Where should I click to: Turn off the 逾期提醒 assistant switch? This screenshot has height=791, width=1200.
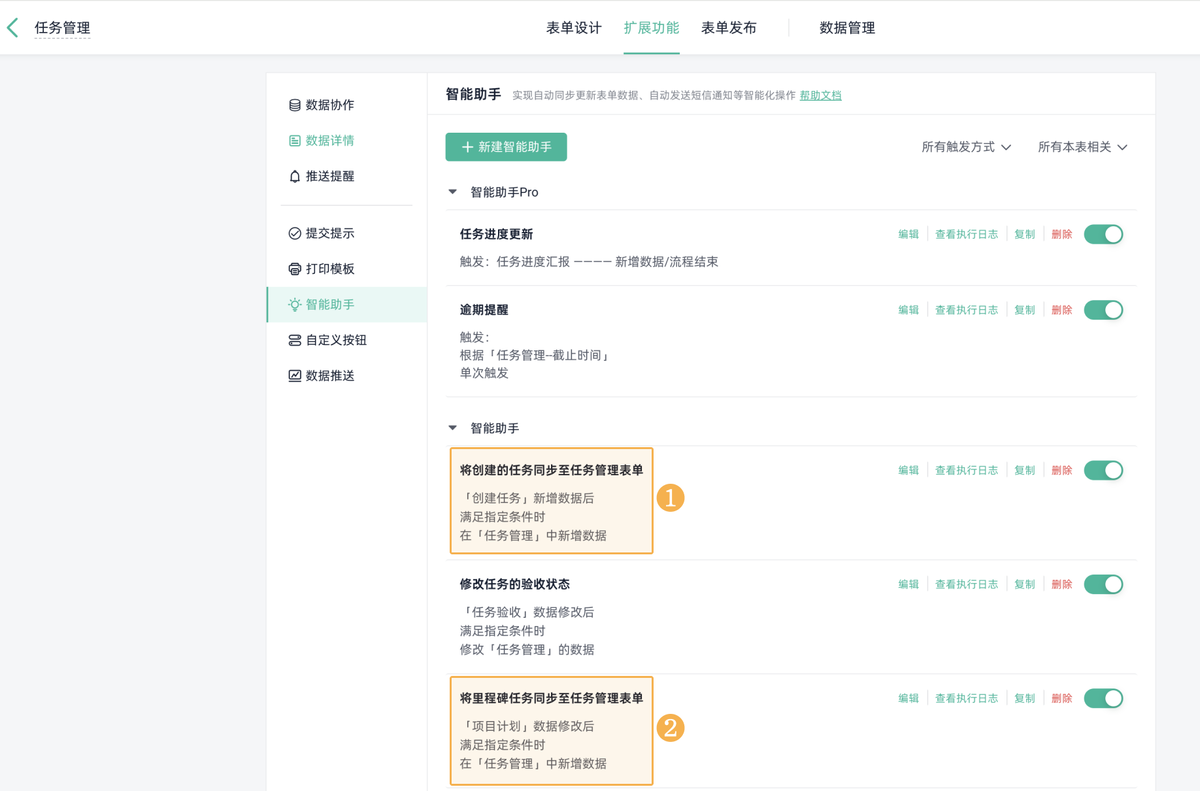[x=1103, y=309]
